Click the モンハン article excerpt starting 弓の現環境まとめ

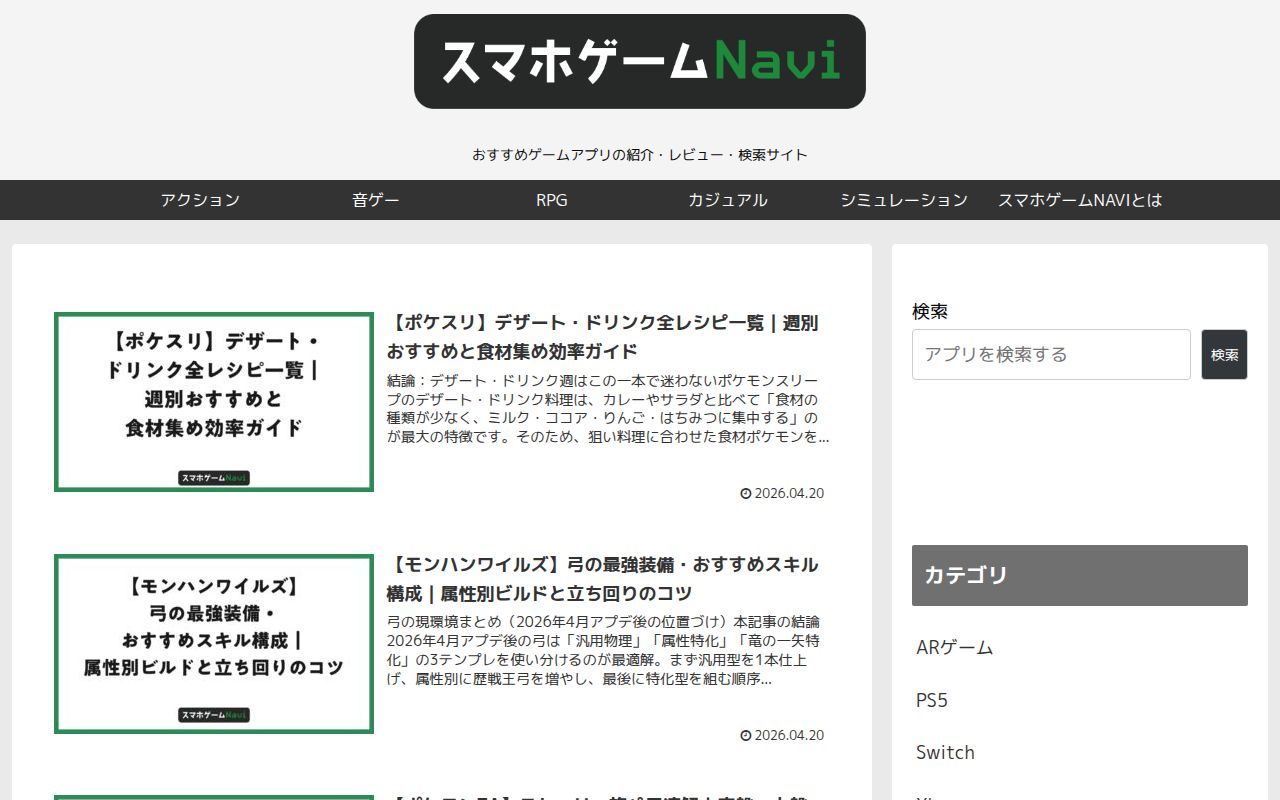(604, 651)
